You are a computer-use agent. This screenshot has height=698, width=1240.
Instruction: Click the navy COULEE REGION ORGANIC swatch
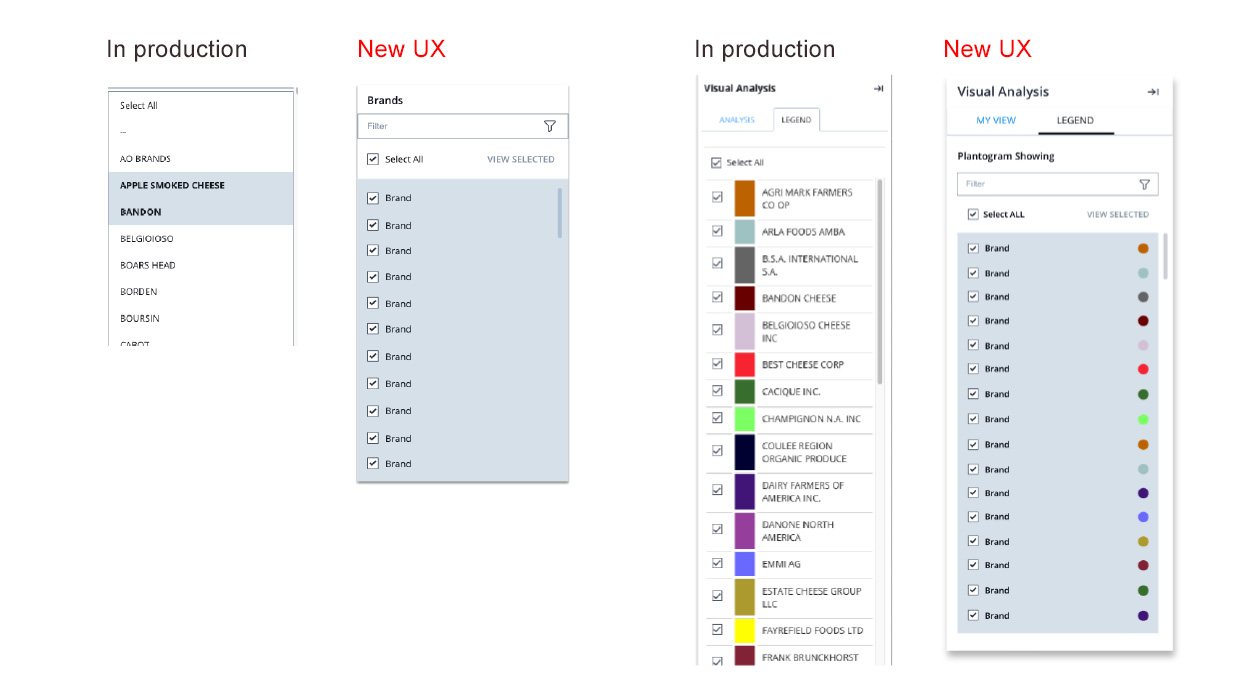tap(744, 452)
